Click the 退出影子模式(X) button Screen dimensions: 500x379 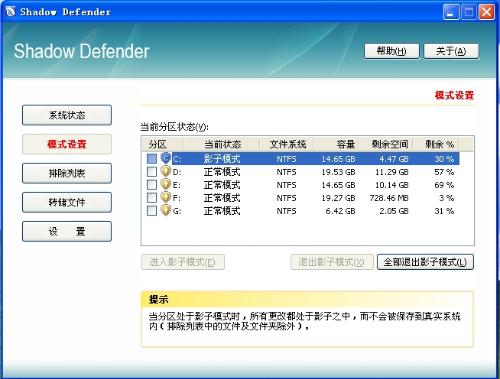point(332,262)
